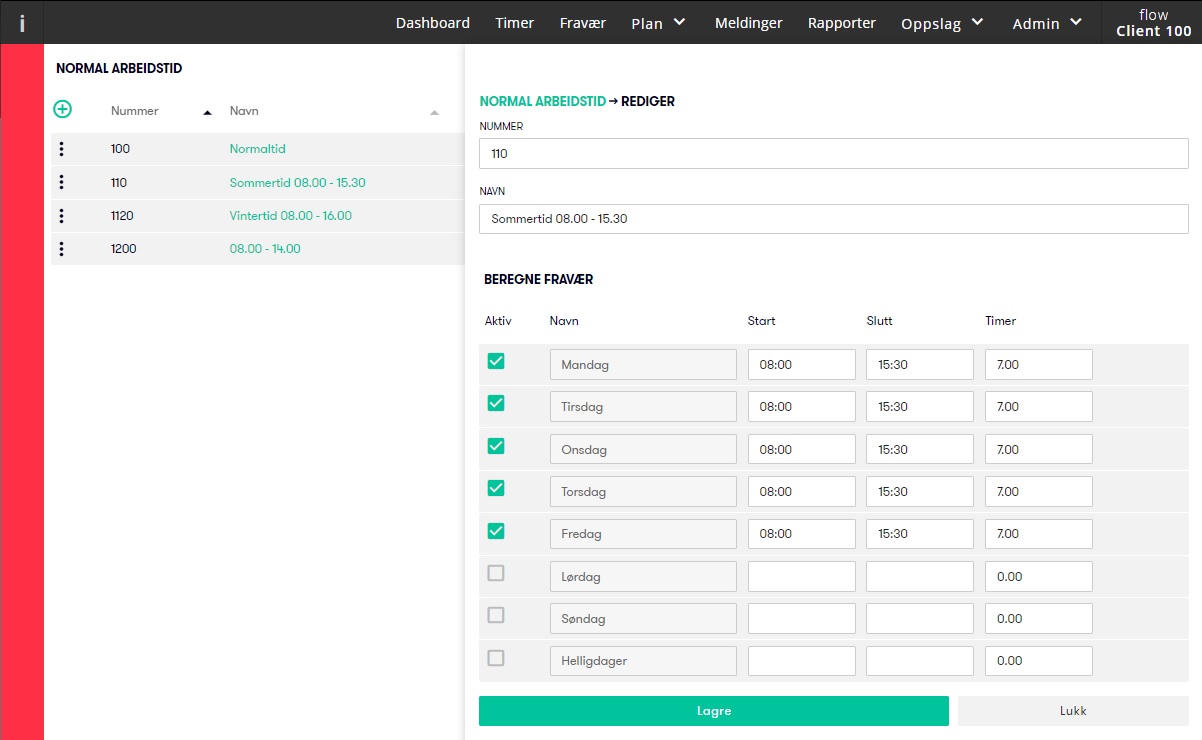Open the 08.00 - 14.00 link
Screen dimensions: 1202x740
pos(265,249)
